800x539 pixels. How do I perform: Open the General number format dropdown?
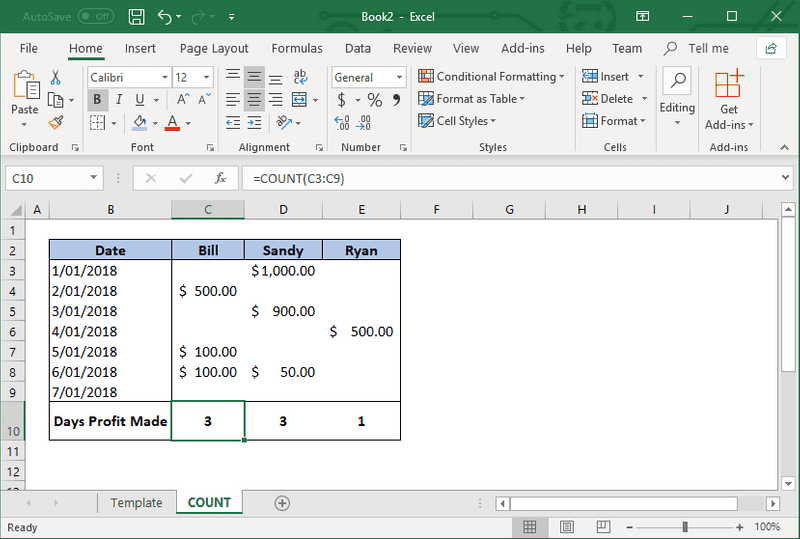pos(399,78)
